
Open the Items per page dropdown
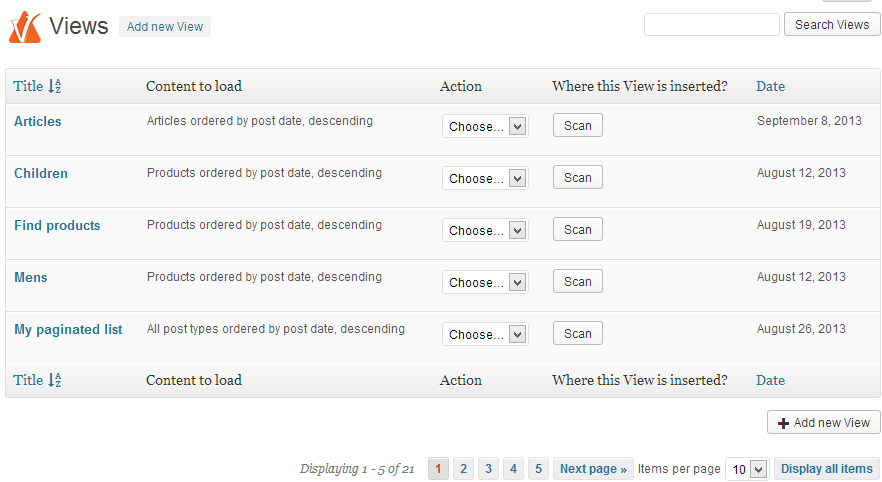click(x=747, y=469)
